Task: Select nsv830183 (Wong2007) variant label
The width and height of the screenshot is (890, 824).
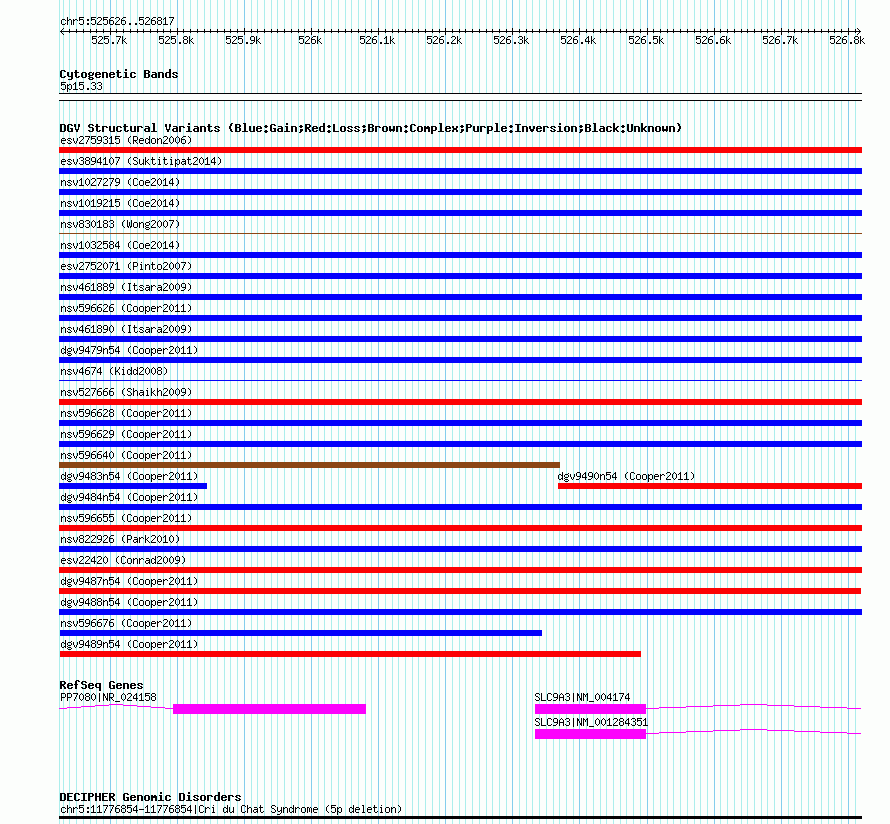Action: (120, 224)
